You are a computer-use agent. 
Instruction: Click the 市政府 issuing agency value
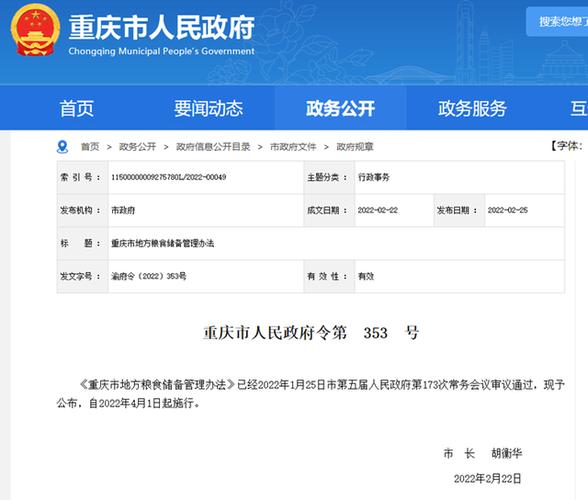(123, 210)
